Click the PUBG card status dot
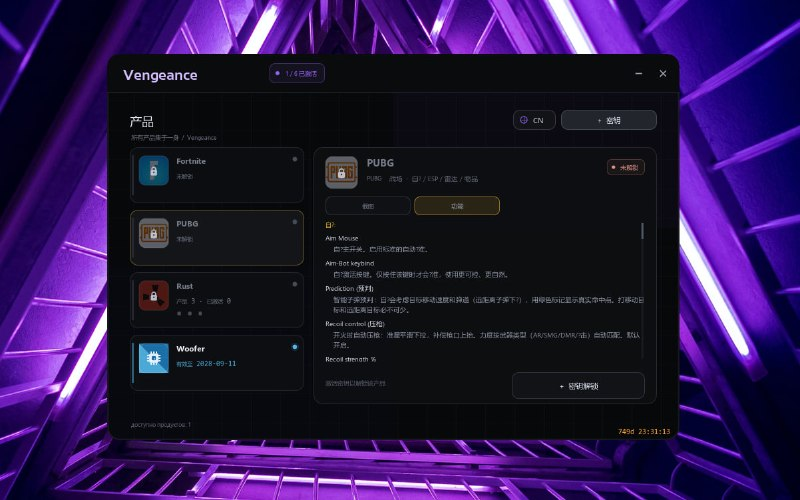 pos(294,222)
